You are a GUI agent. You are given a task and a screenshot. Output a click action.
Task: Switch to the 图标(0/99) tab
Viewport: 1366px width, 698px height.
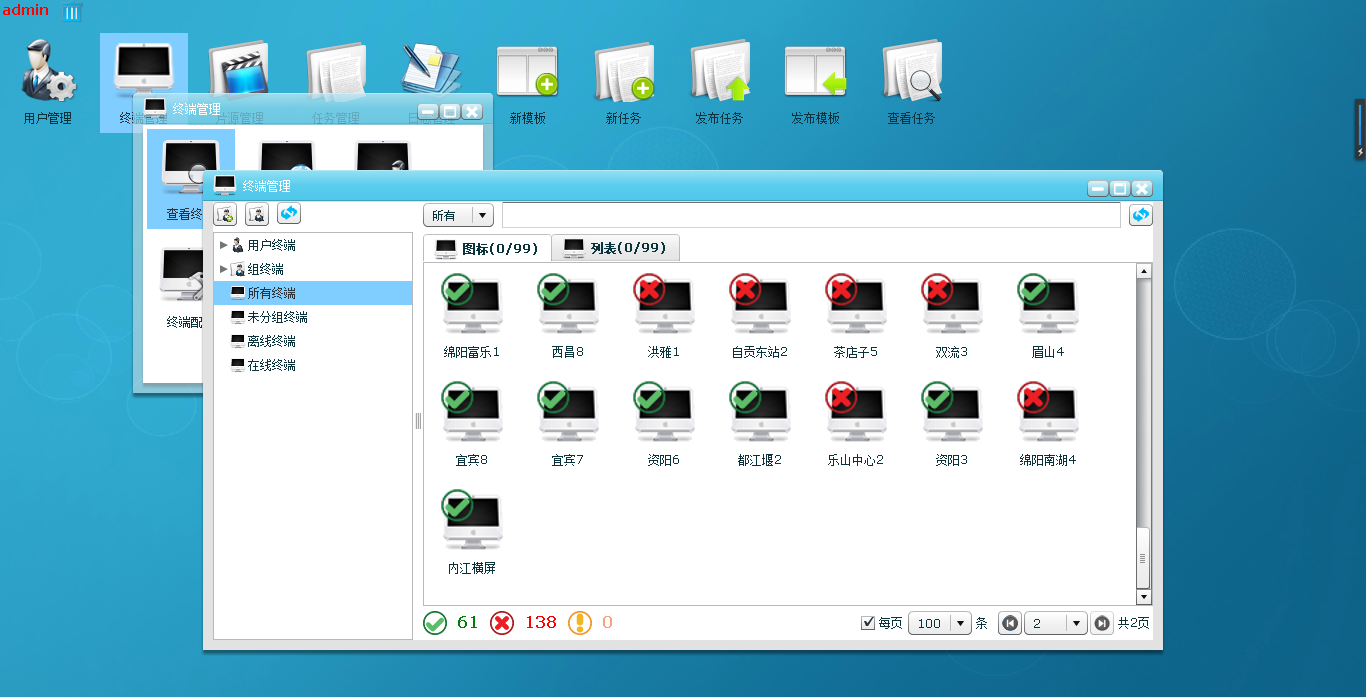487,248
